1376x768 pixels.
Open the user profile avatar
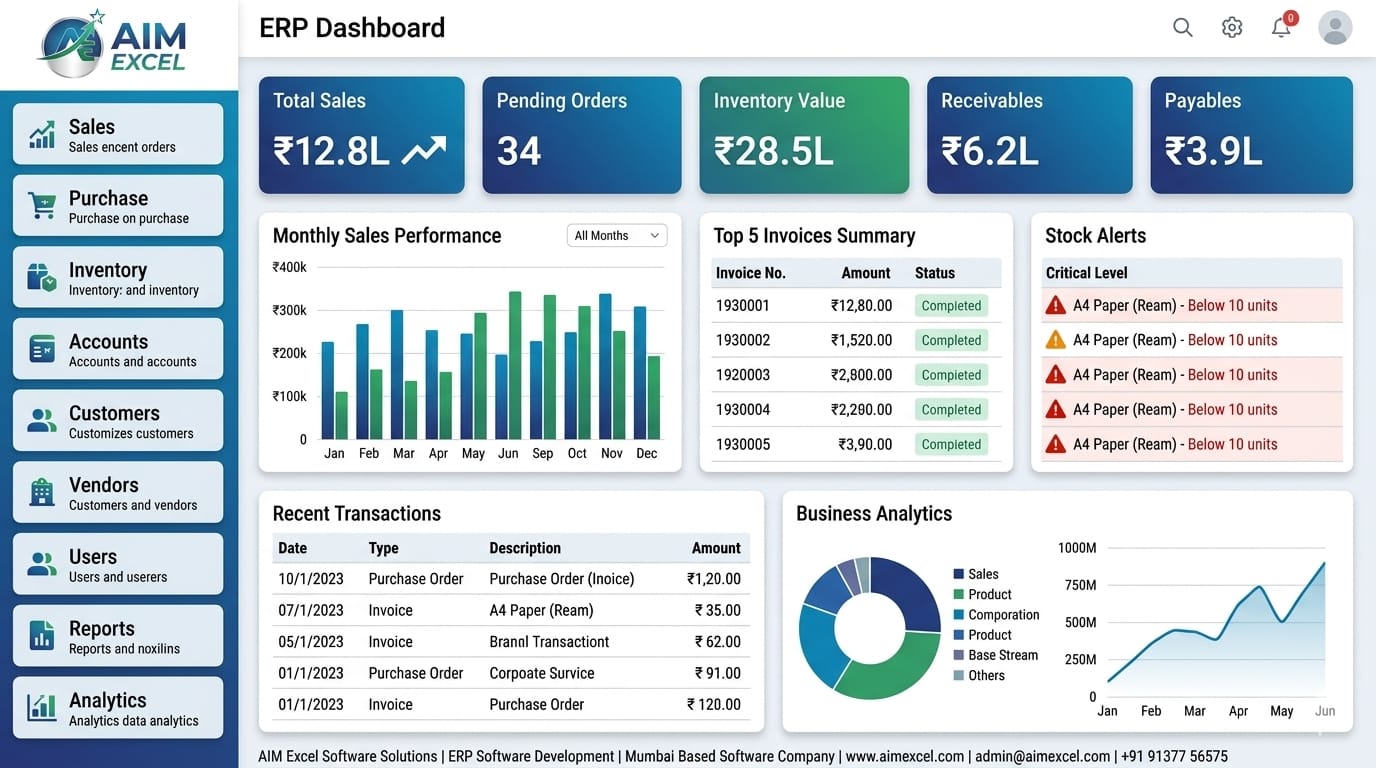[1335, 28]
